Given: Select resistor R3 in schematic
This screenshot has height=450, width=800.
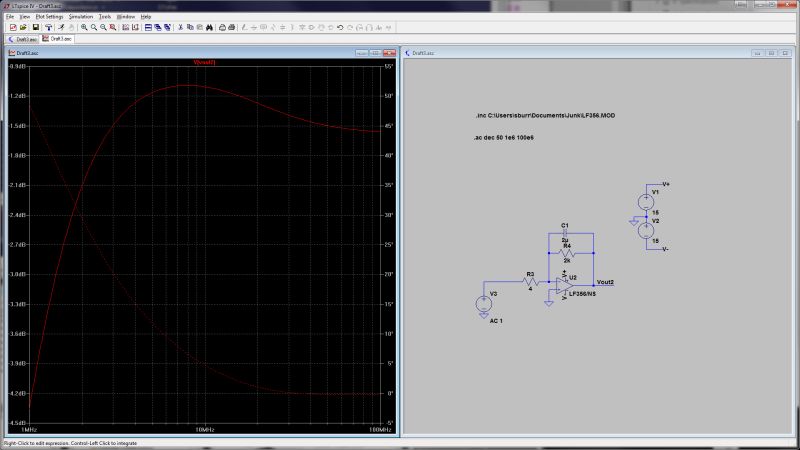Looking at the screenshot, I should point(531,282).
